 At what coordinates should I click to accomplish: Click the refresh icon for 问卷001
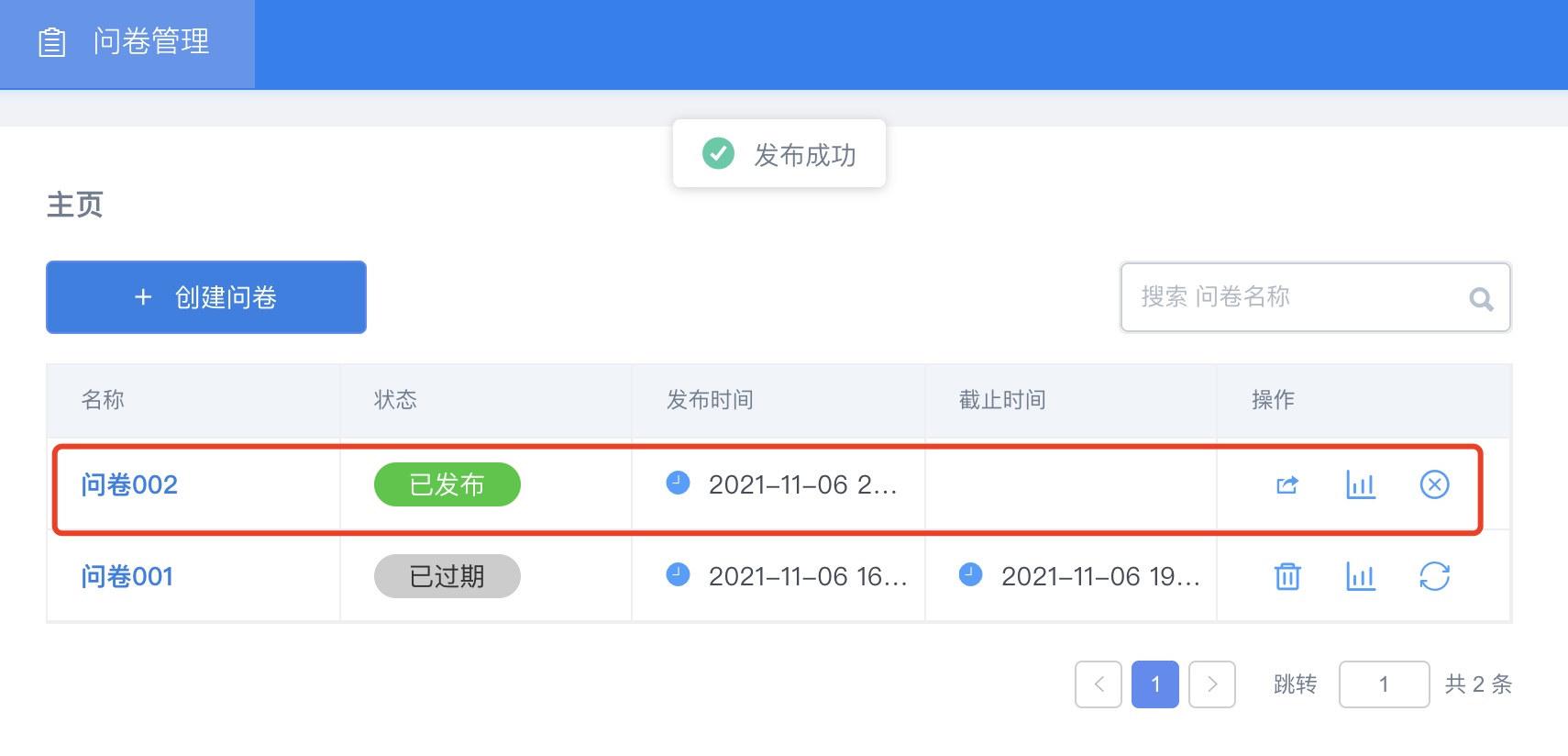(x=1434, y=576)
